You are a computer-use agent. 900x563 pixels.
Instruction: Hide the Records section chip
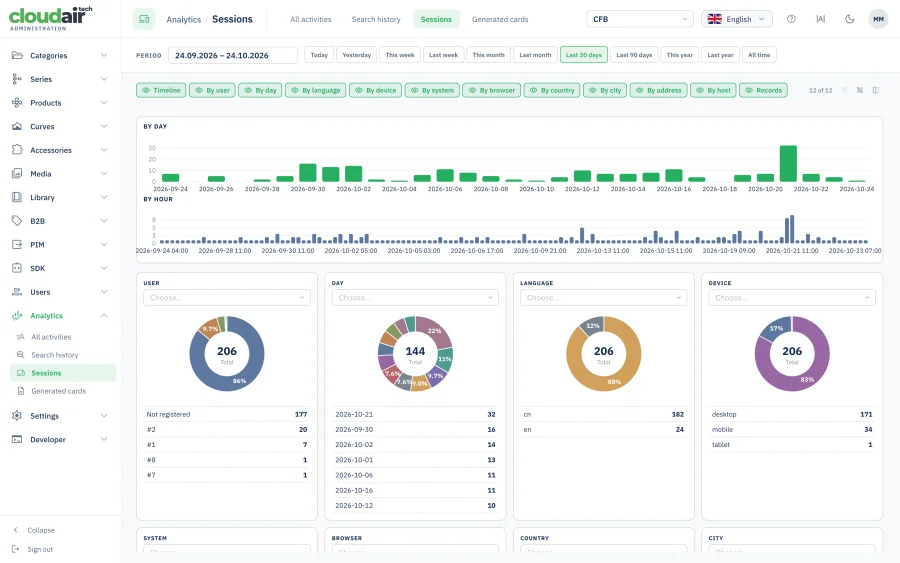(763, 90)
